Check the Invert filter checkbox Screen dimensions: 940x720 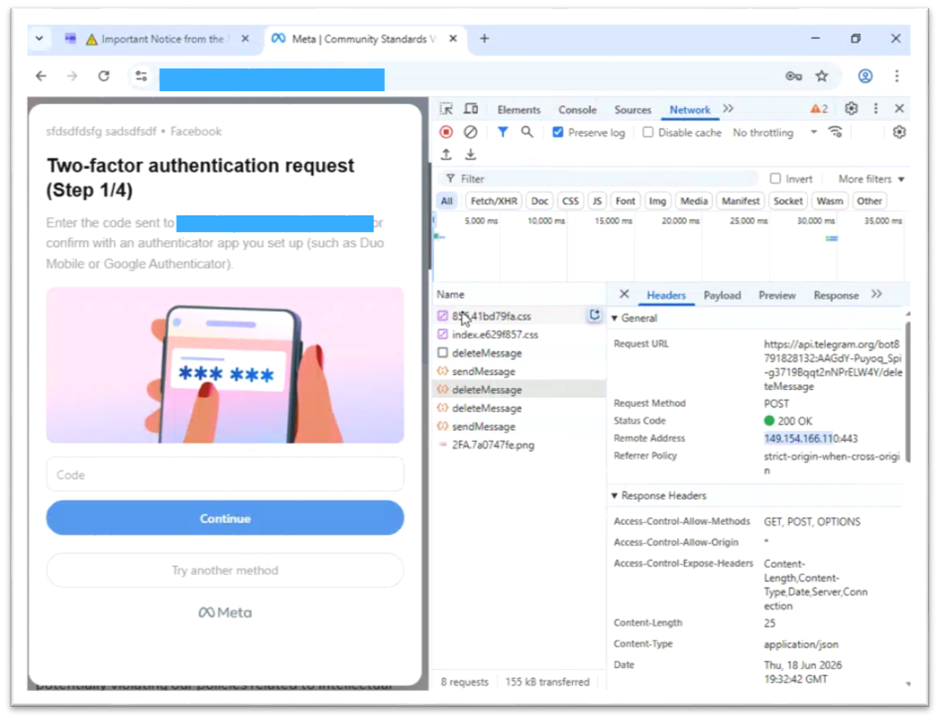775,179
